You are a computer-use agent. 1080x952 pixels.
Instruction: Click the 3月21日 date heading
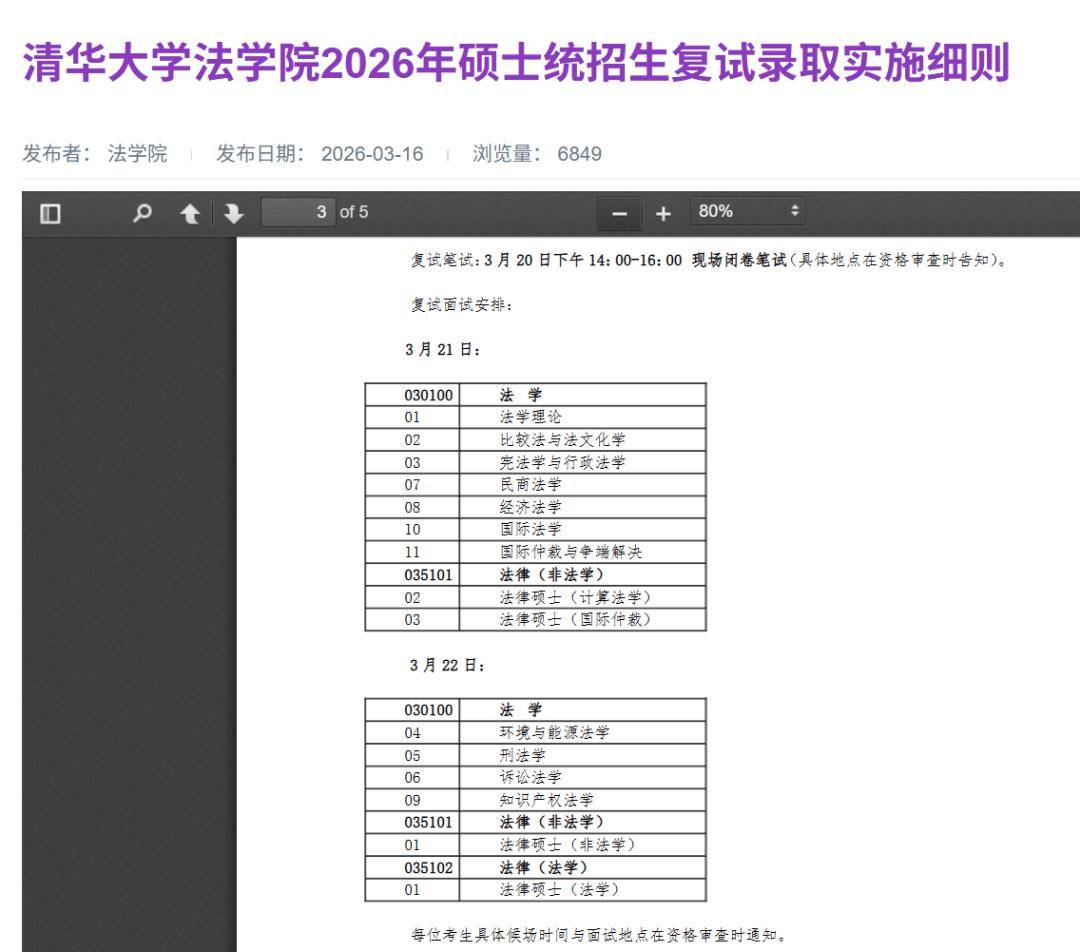pyautogui.click(x=442, y=349)
